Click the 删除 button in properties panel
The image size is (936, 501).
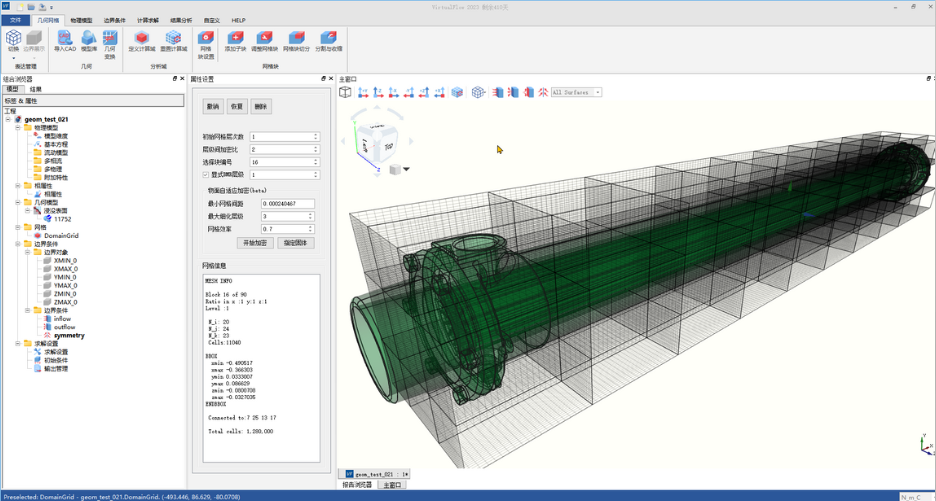(260, 106)
